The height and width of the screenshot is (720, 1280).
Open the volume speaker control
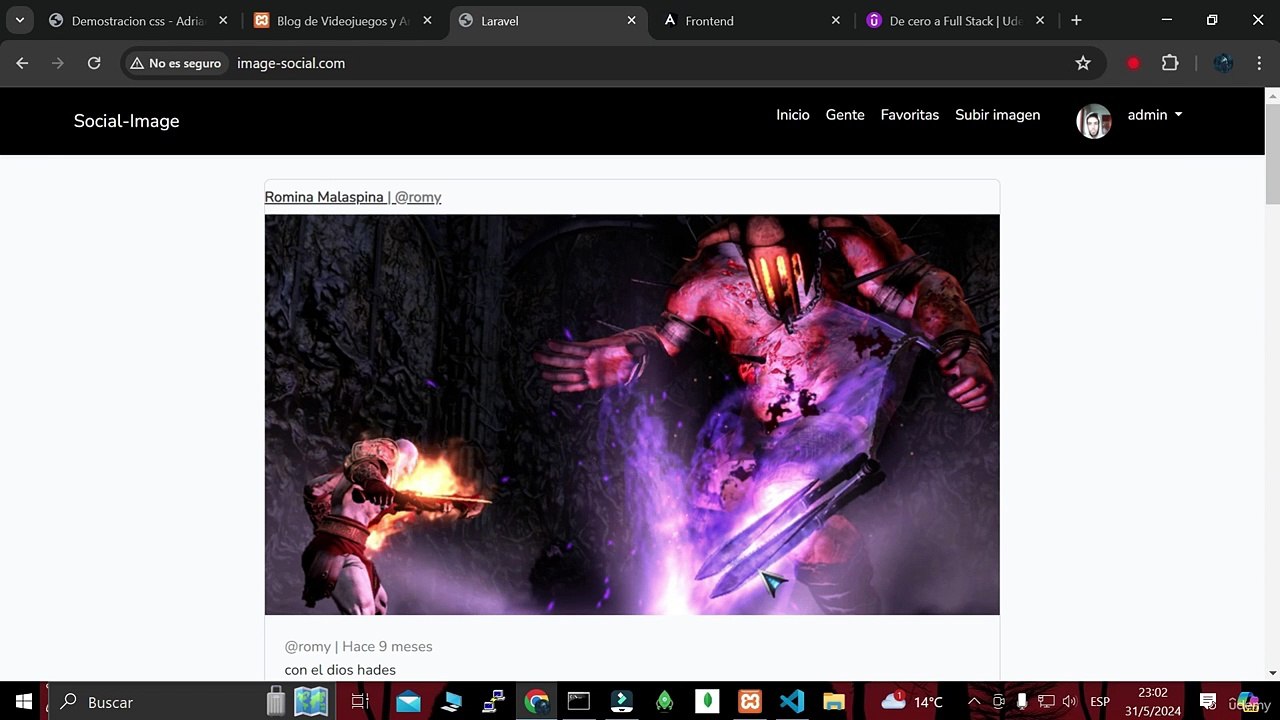tap(1069, 702)
